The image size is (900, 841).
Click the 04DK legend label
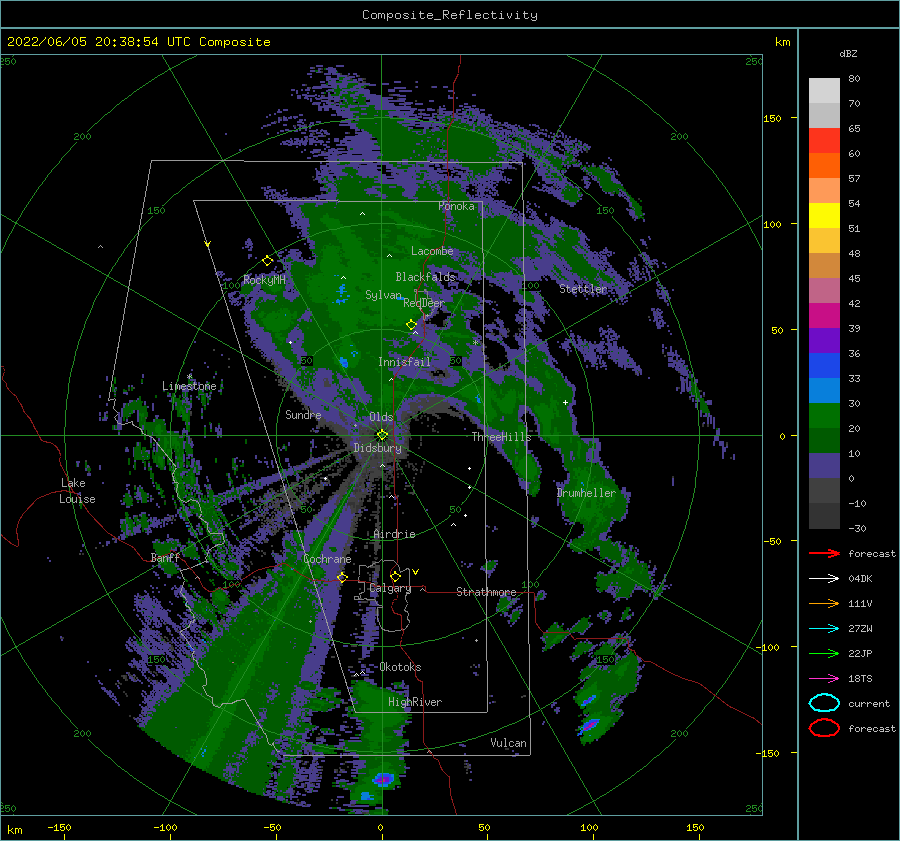[860, 578]
